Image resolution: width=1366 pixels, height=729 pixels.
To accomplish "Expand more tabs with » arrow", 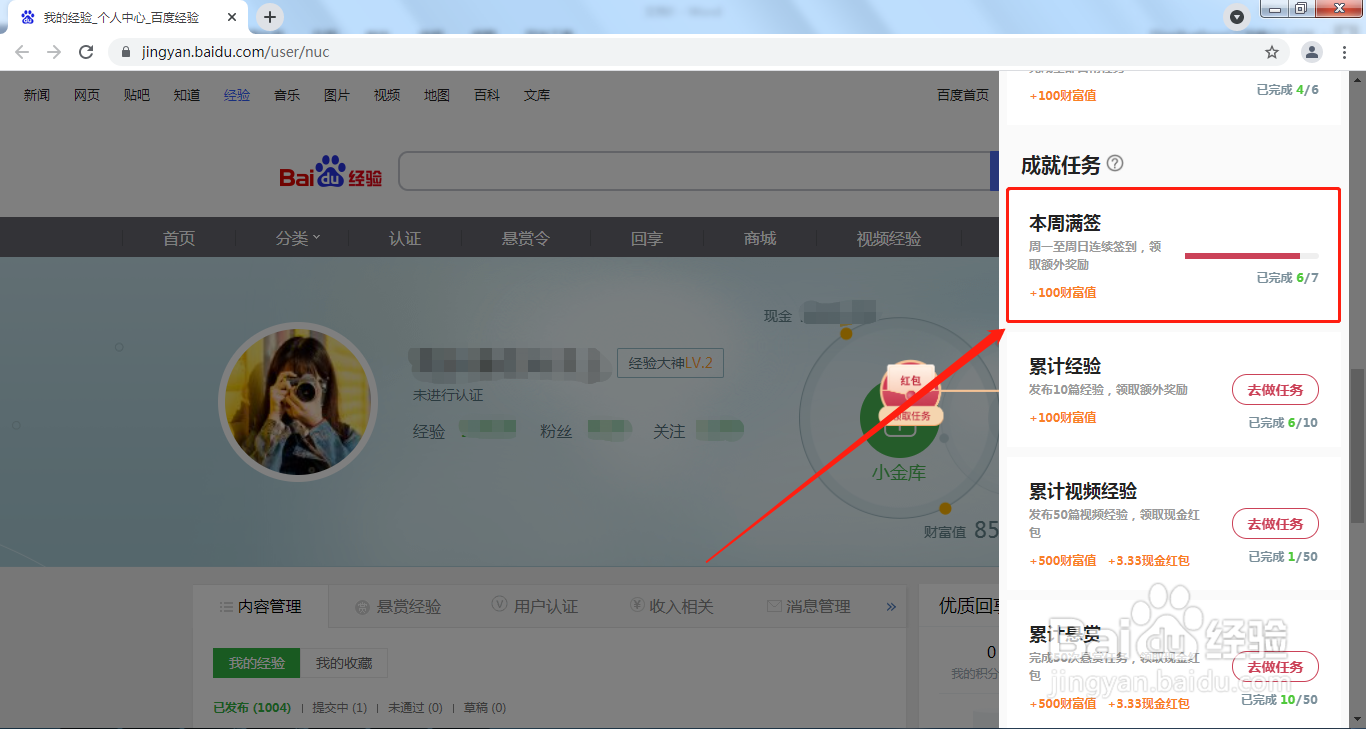I will [891, 606].
